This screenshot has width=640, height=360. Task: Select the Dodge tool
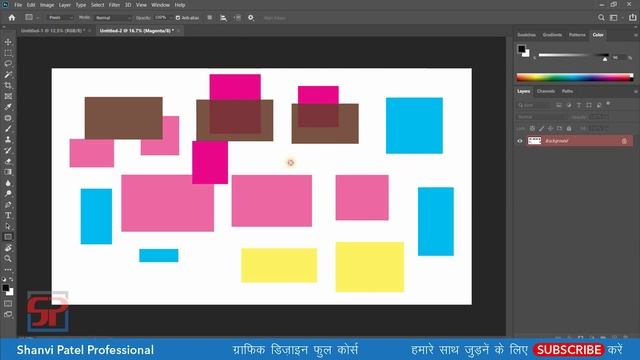pyautogui.click(x=8, y=193)
